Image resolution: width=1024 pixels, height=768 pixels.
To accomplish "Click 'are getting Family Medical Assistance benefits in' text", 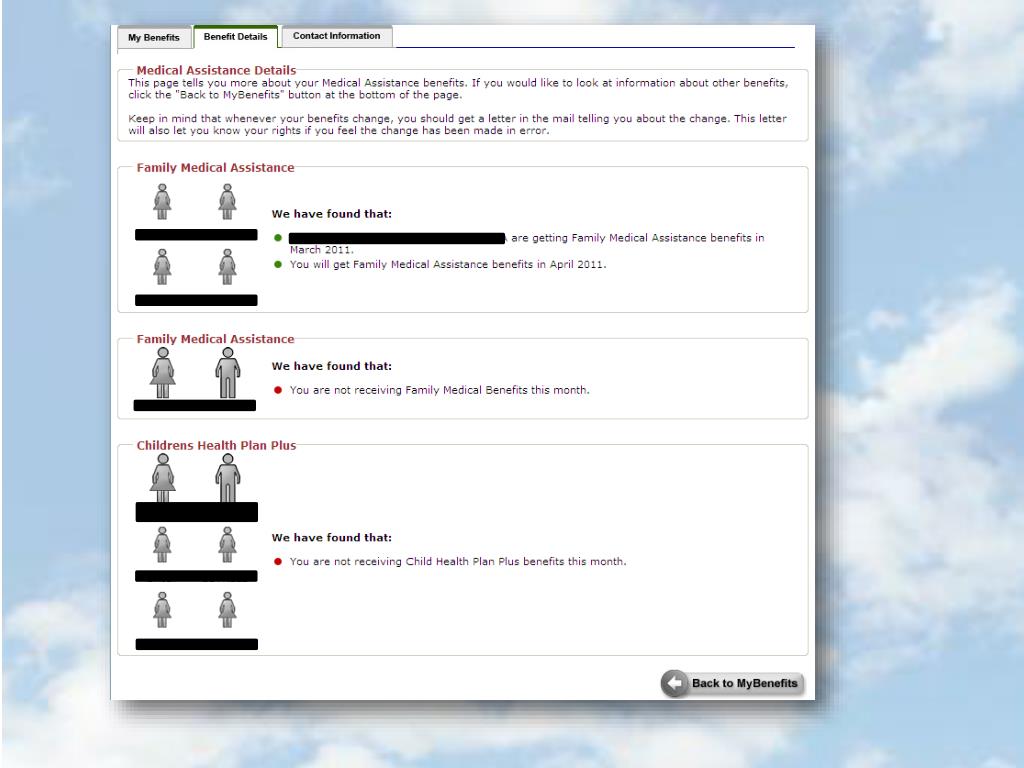I will click(638, 238).
